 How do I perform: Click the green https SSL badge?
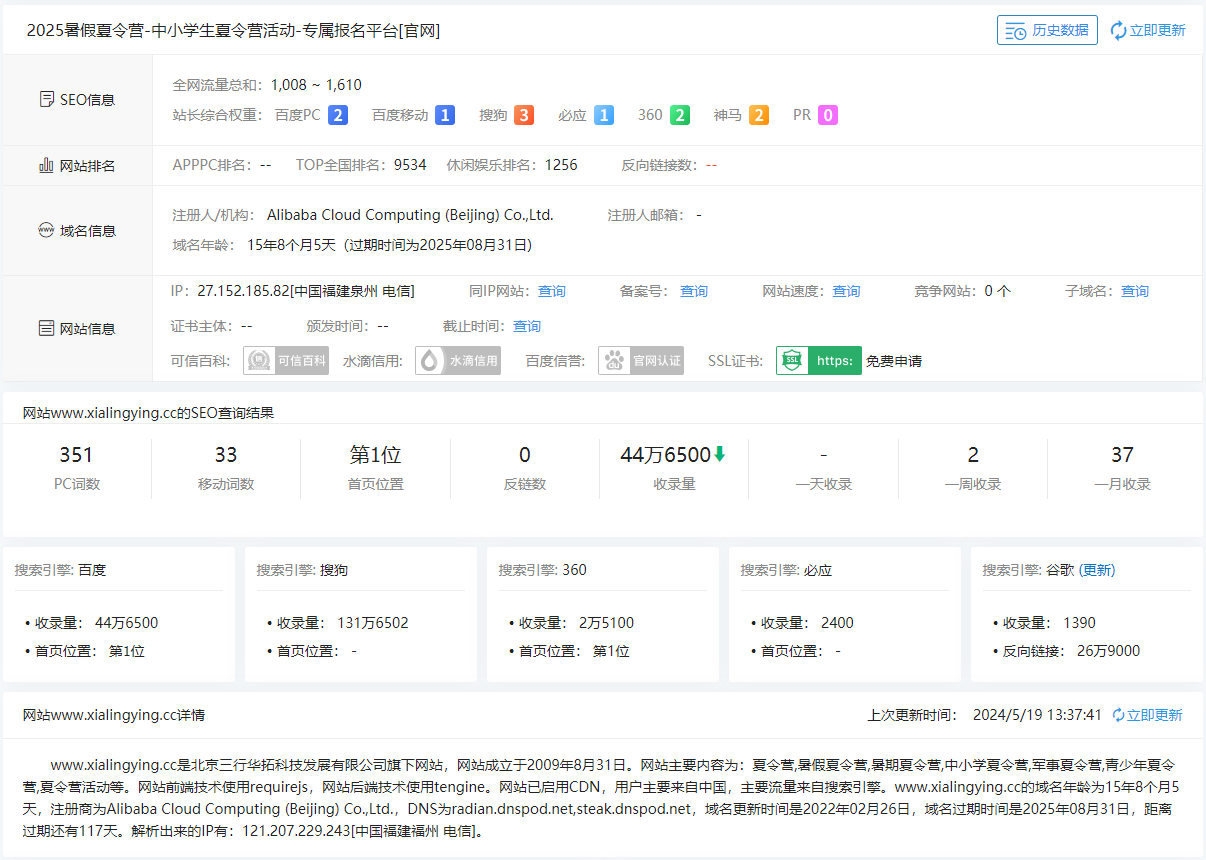[x=819, y=361]
